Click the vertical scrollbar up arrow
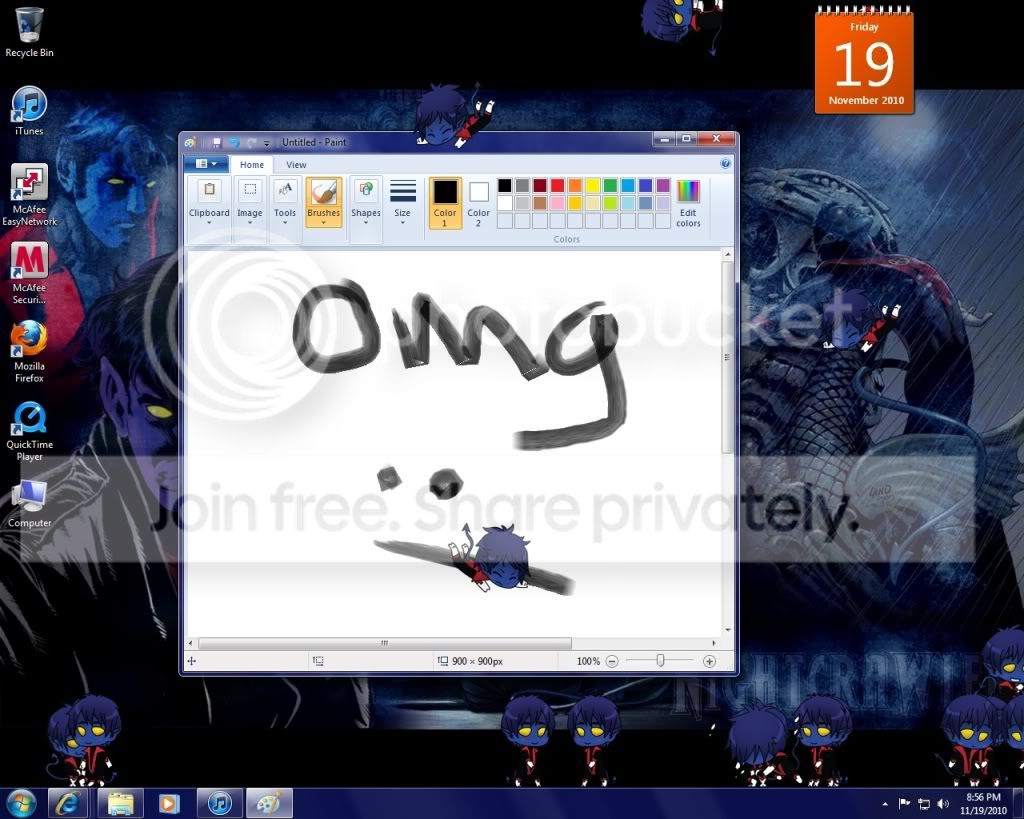This screenshot has width=1024, height=819. point(728,254)
